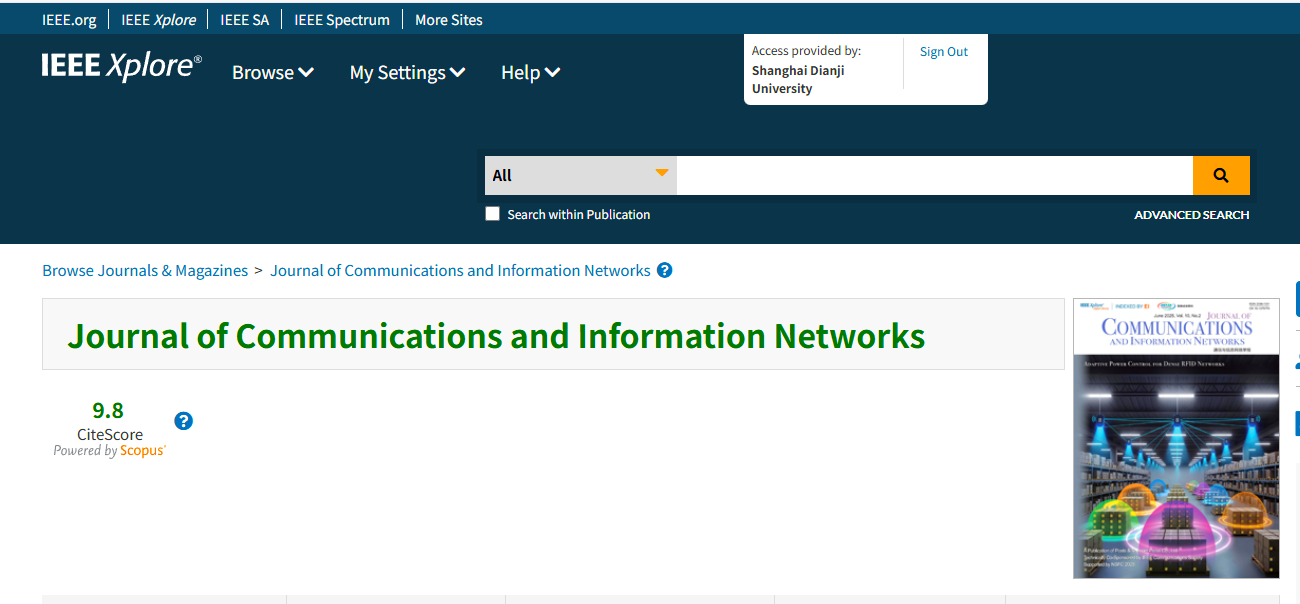
Task: Go to Browse Journals & Magazines breadcrumb
Action: tap(145, 271)
